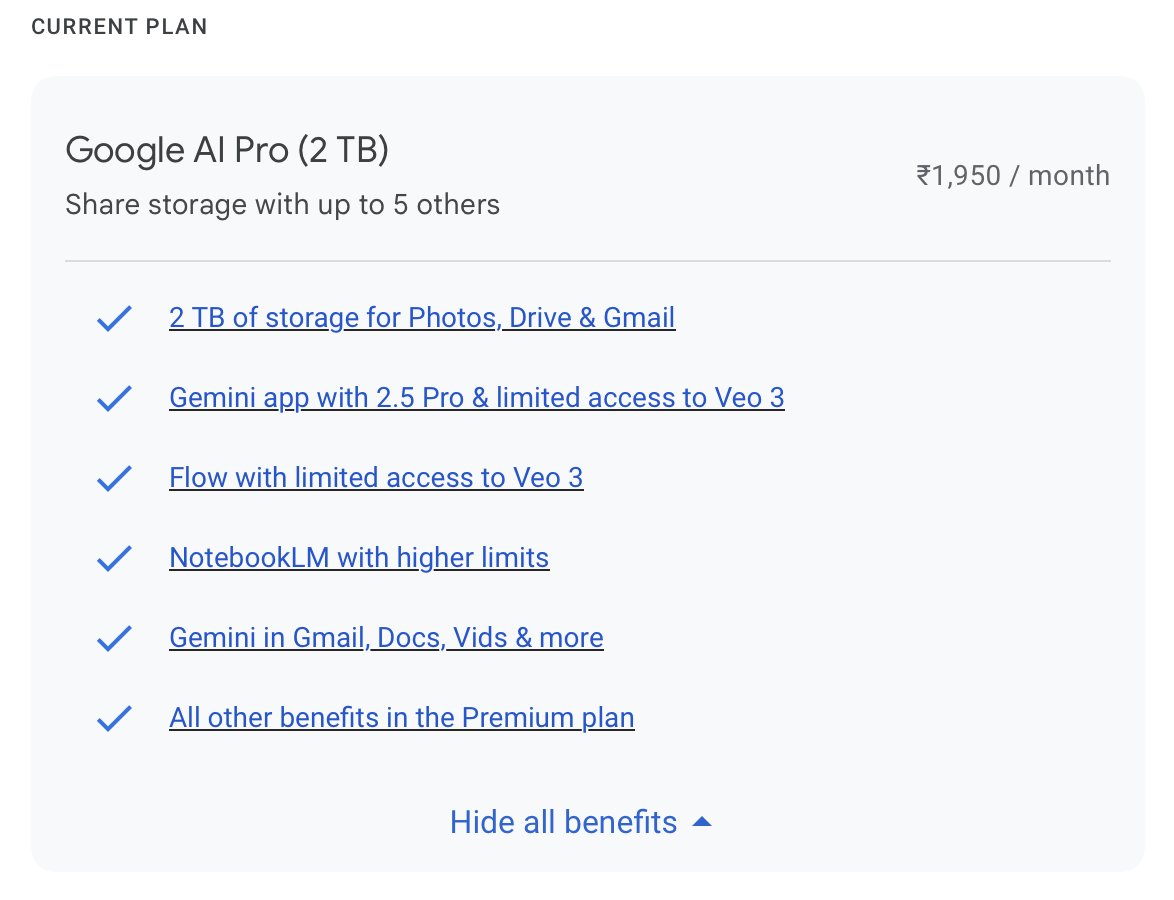This screenshot has height=900, width=1174.
Task: Visit Gemini in Gmail, Docs, Vids link
Action: pos(386,638)
